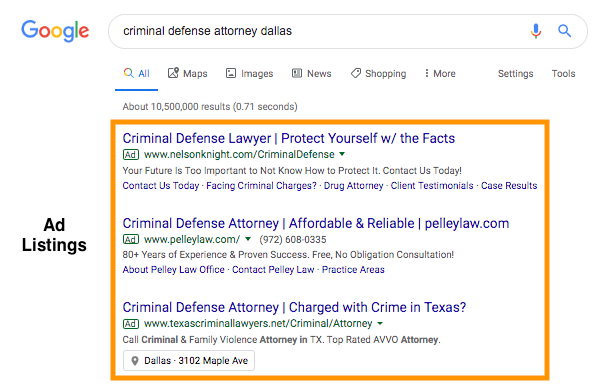Screen dimensions: 602x388
Task: Open the search Tools menu
Action: 563,73
